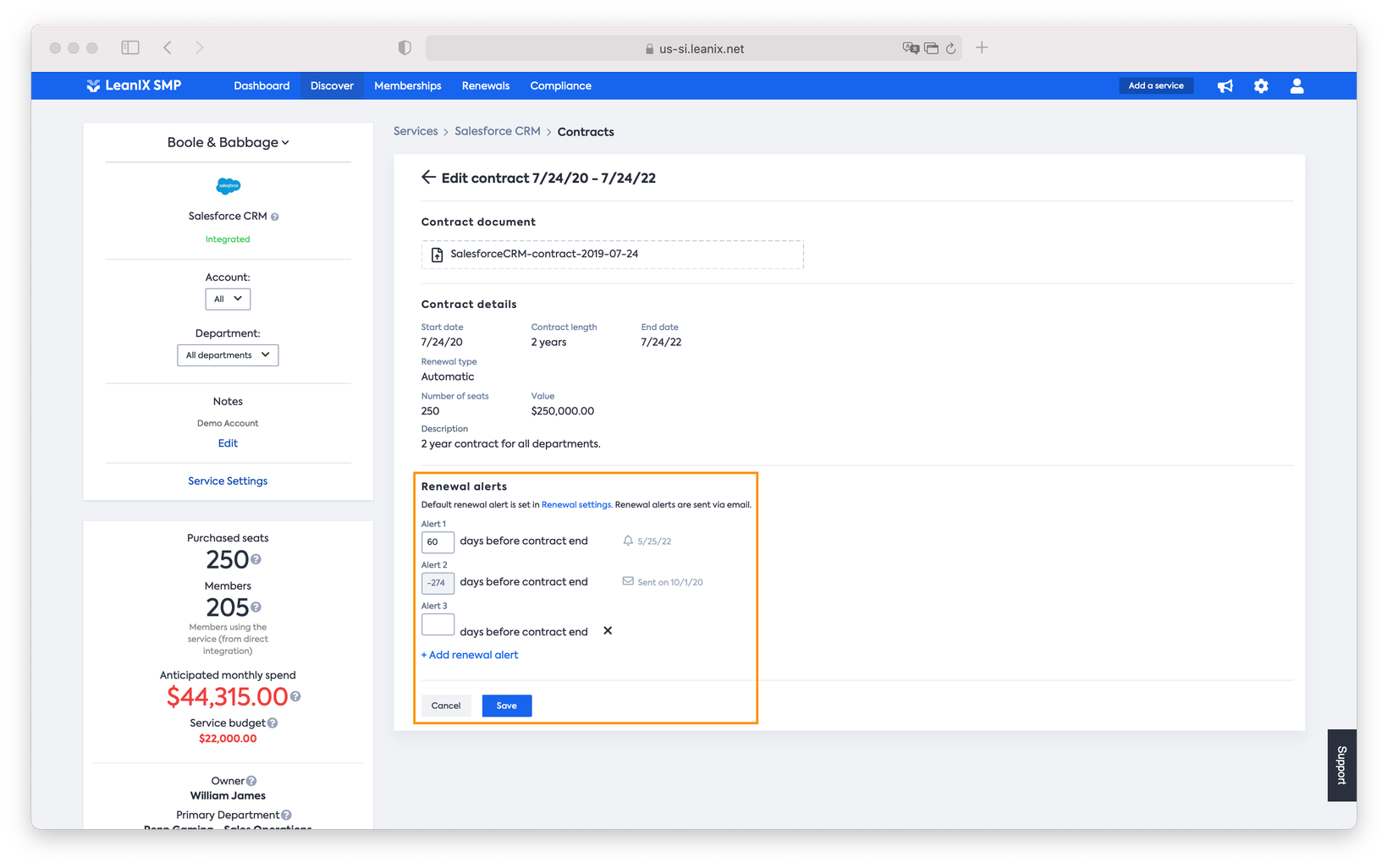
Task: Go back with browser back arrow
Action: 168,48
